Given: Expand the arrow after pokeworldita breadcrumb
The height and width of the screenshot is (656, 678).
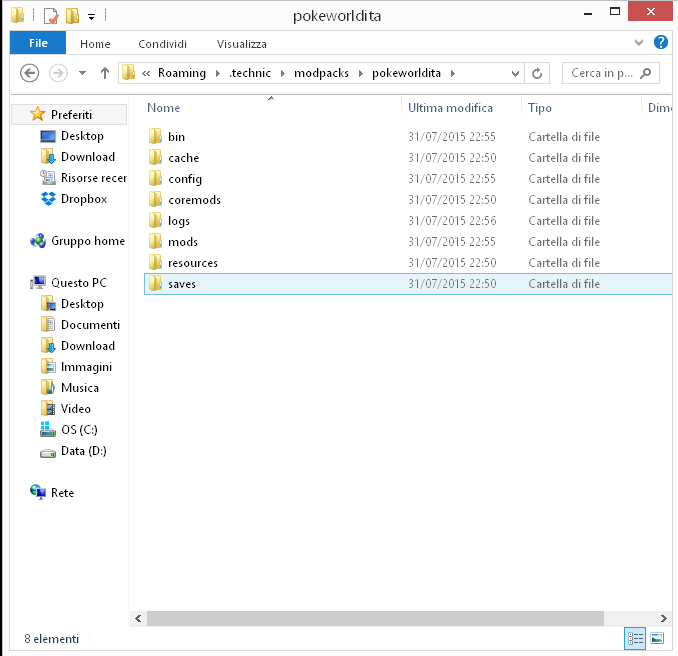Looking at the screenshot, I should pos(453,74).
